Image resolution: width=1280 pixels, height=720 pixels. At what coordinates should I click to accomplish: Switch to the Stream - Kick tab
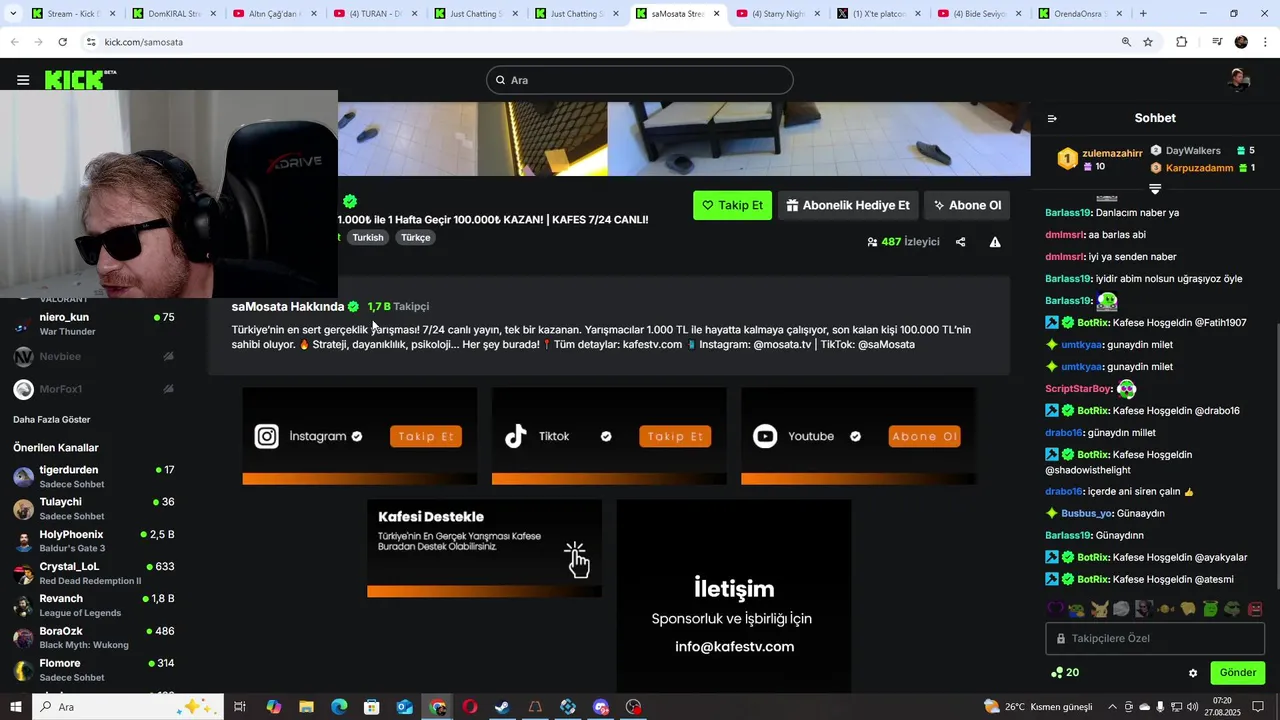[76, 14]
